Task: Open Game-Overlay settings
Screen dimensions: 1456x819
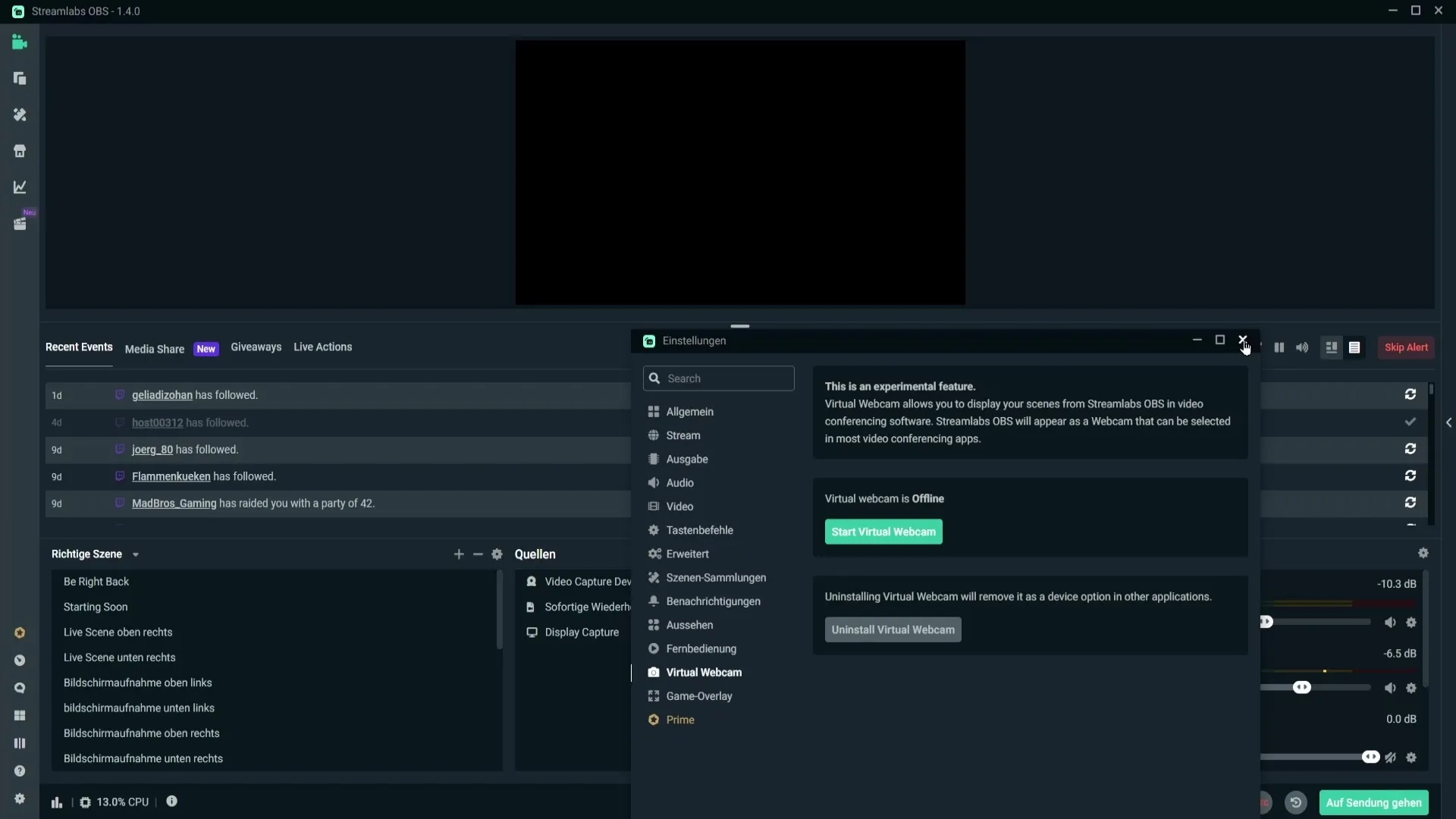Action: [x=698, y=696]
